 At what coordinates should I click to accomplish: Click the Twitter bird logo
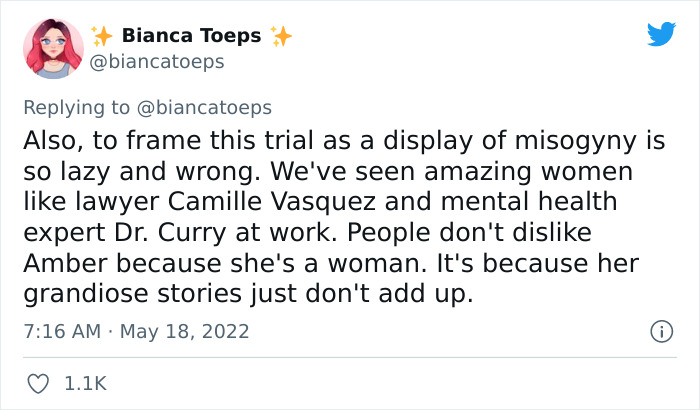pos(661,35)
